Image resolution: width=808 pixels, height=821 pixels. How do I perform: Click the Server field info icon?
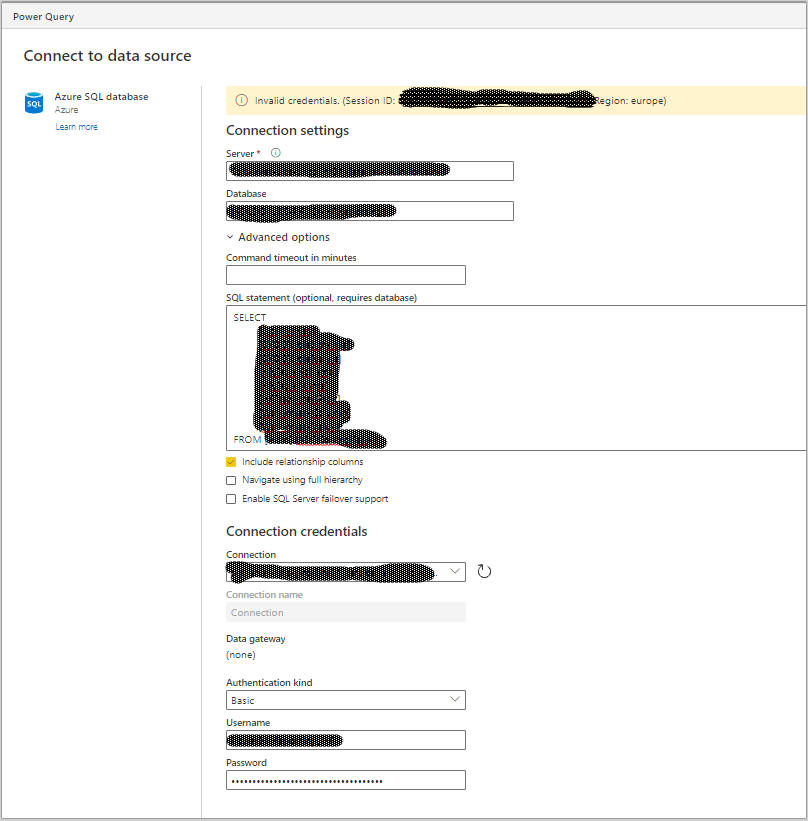275,153
